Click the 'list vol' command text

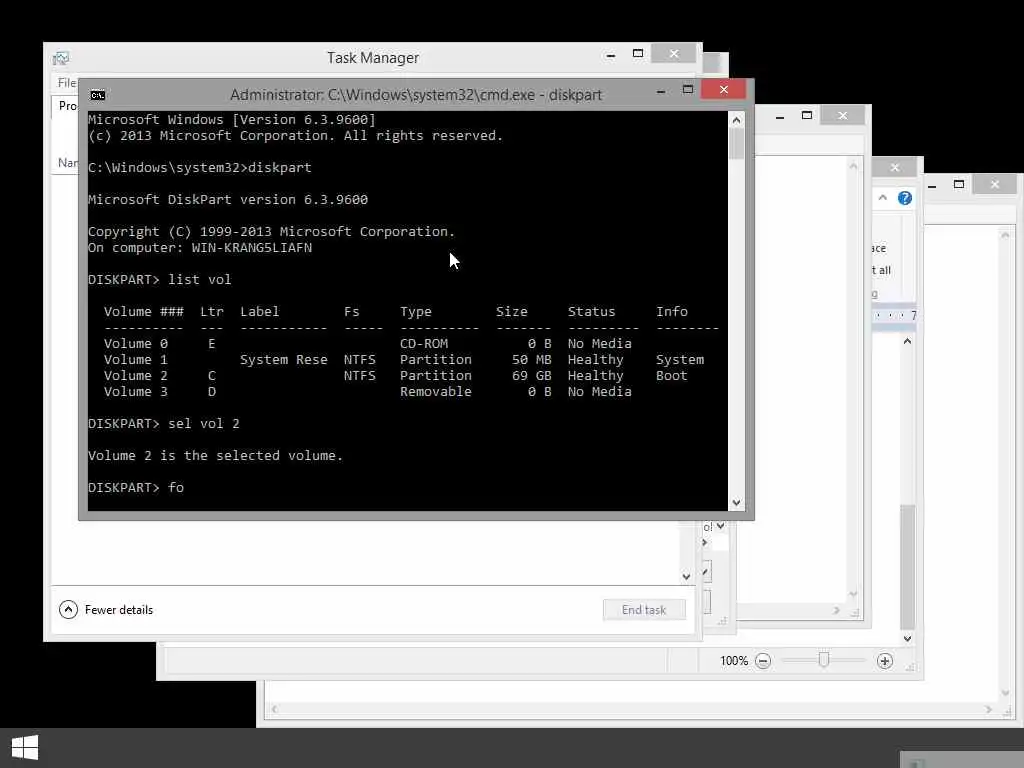[200, 280]
